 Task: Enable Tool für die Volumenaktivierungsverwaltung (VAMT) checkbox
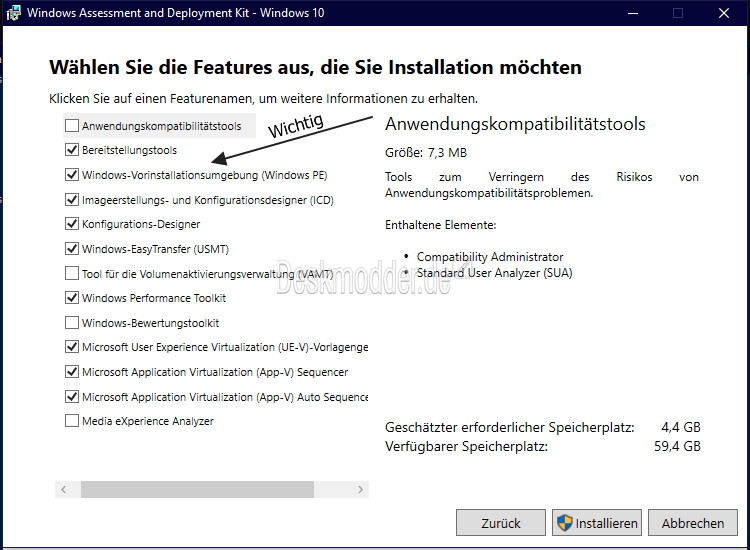pos(72,274)
